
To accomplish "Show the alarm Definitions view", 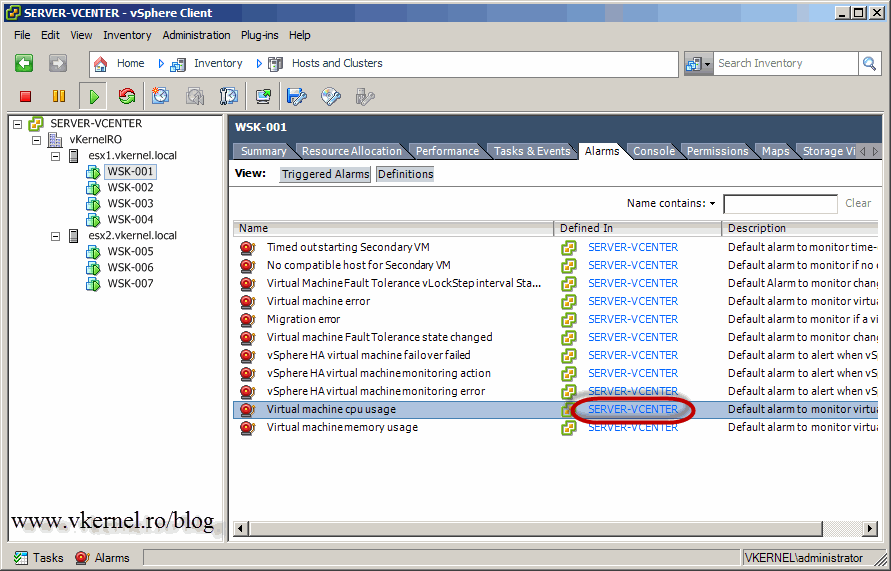I will tap(405, 174).
